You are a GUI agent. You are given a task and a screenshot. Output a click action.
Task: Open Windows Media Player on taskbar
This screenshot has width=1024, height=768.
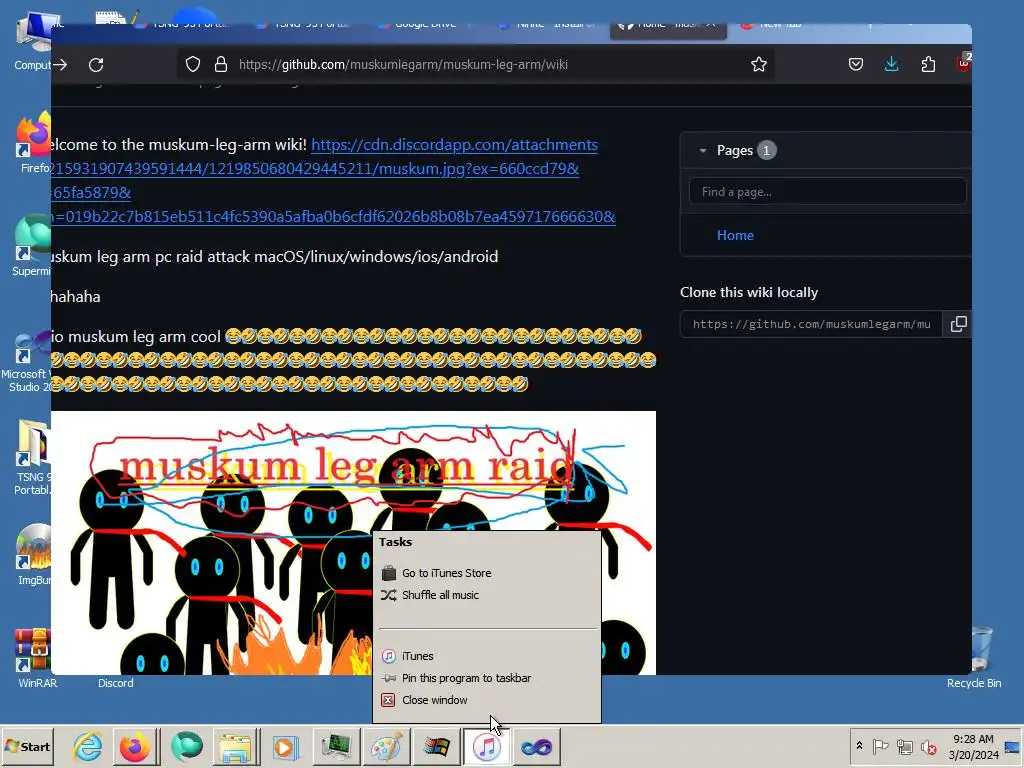285,746
